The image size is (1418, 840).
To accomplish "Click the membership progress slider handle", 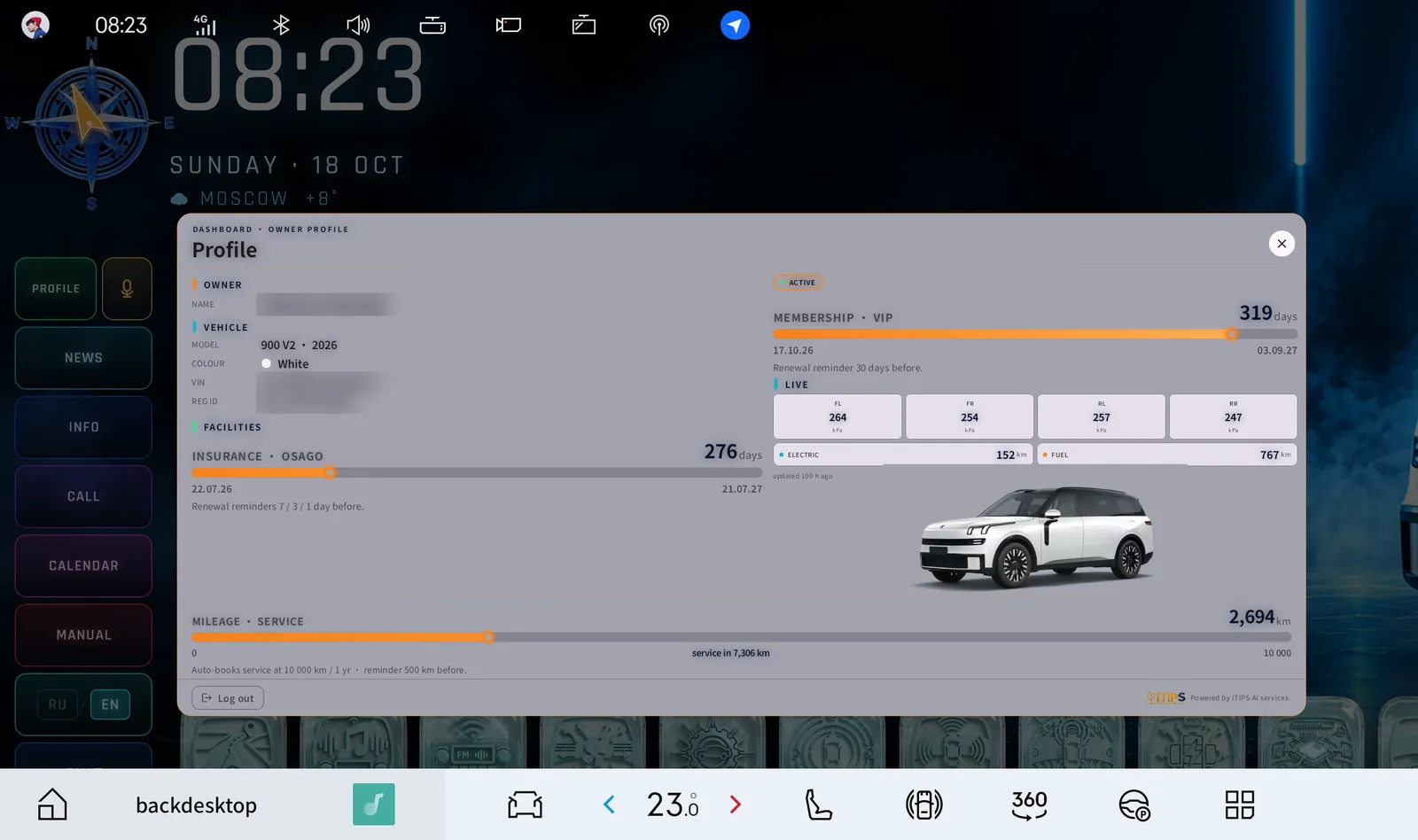I will (1231, 334).
